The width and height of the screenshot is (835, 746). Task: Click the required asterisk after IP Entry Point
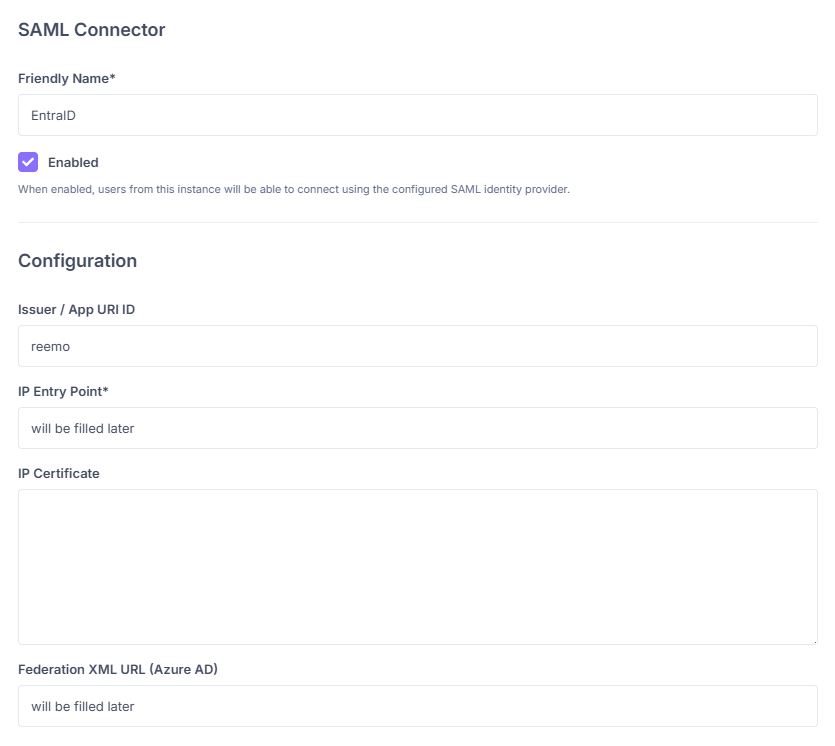(105, 390)
